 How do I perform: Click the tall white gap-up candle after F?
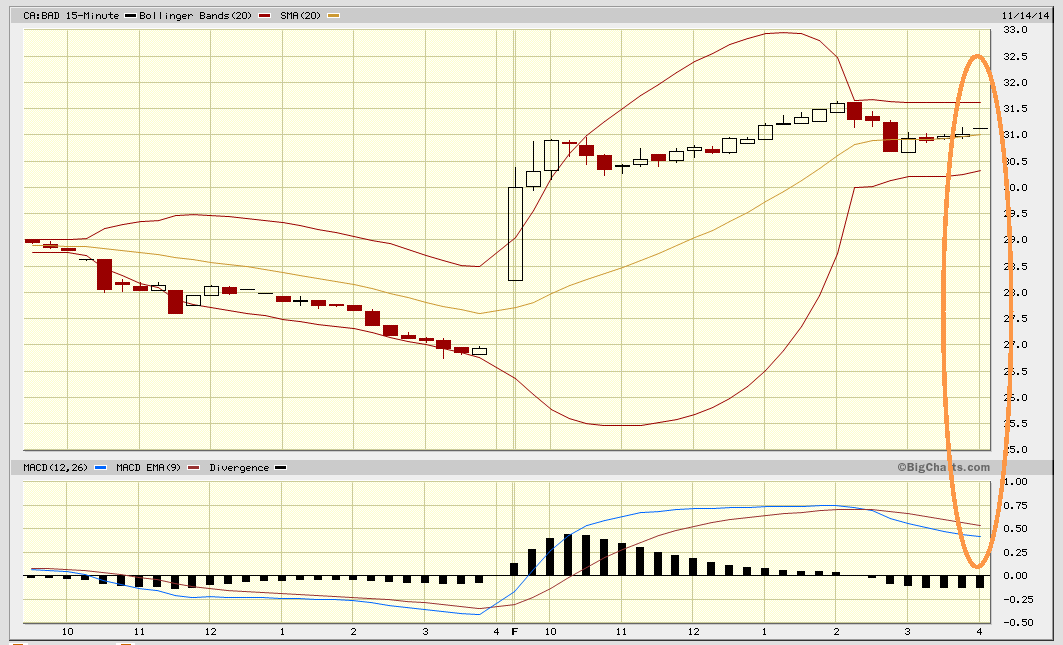(515, 233)
